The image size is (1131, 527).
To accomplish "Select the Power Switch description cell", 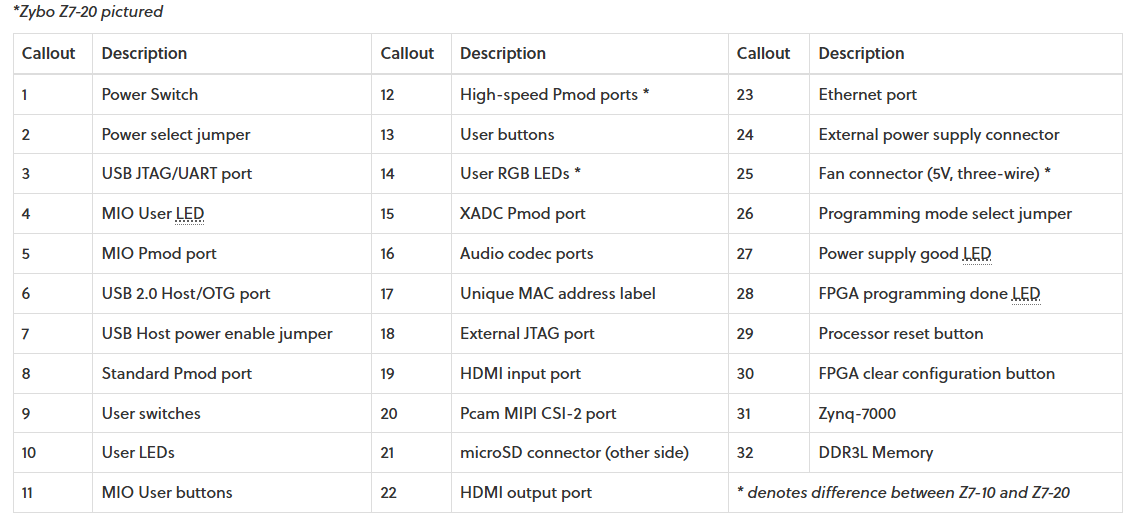I will tap(150, 95).
